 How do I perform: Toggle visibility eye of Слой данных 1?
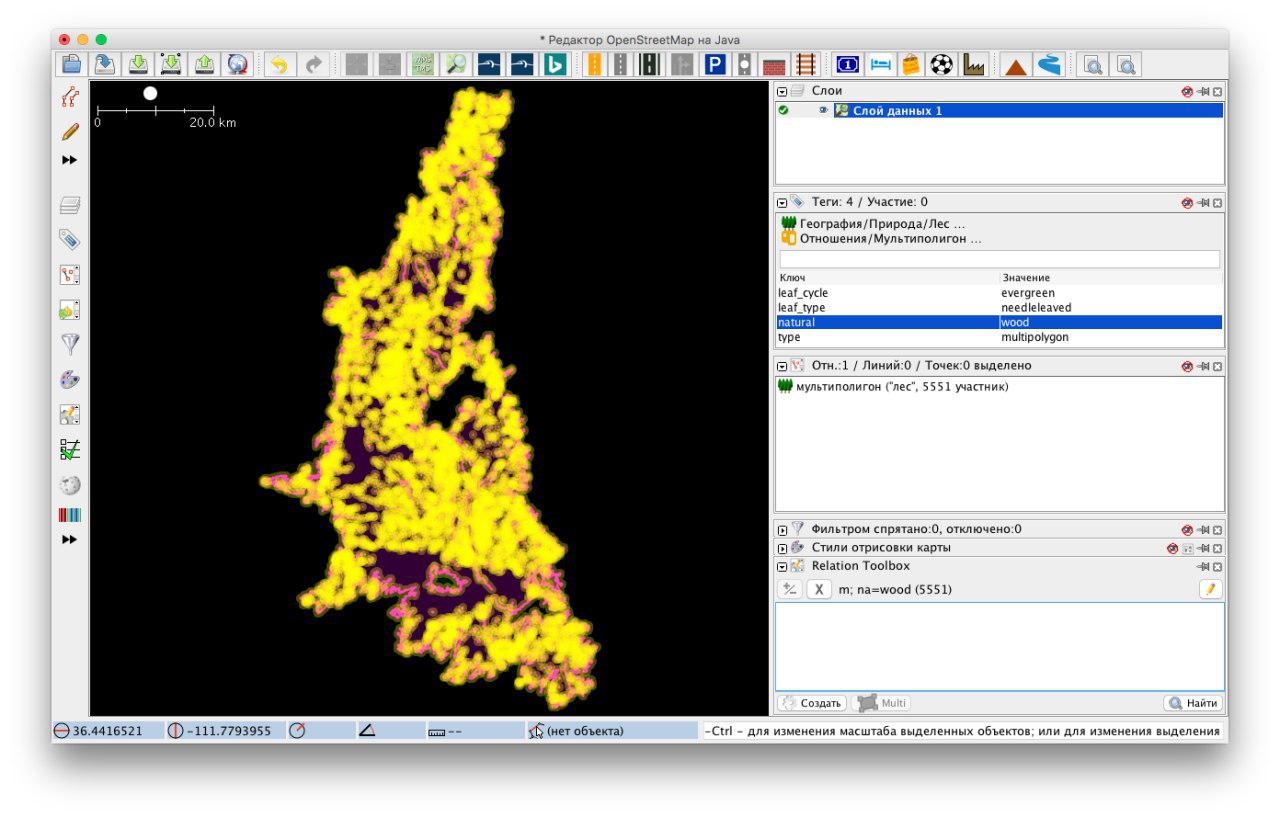[823, 111]
